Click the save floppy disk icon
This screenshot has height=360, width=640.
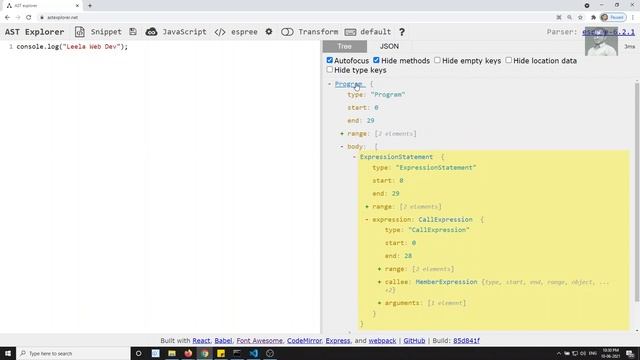(133, 32)
